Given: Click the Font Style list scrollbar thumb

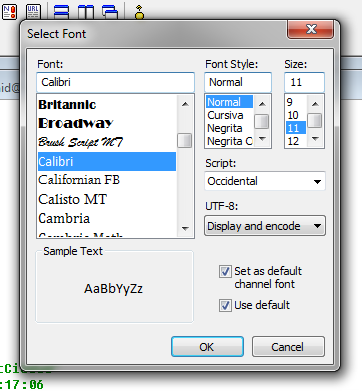Looking at the screenshot, I should pyautogui.click(x=262, y=122).
